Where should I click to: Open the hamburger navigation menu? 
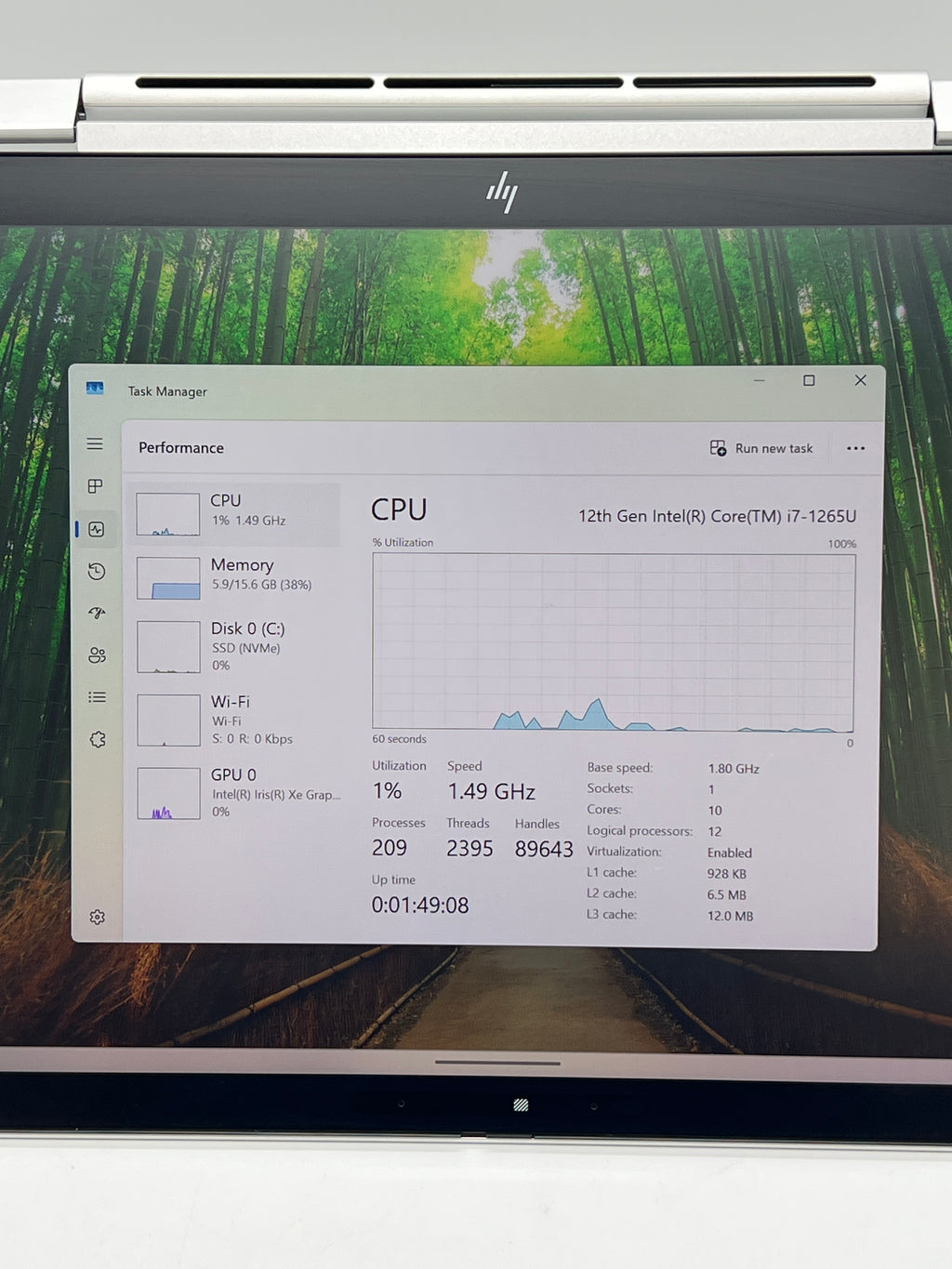(x=95, y=444)
